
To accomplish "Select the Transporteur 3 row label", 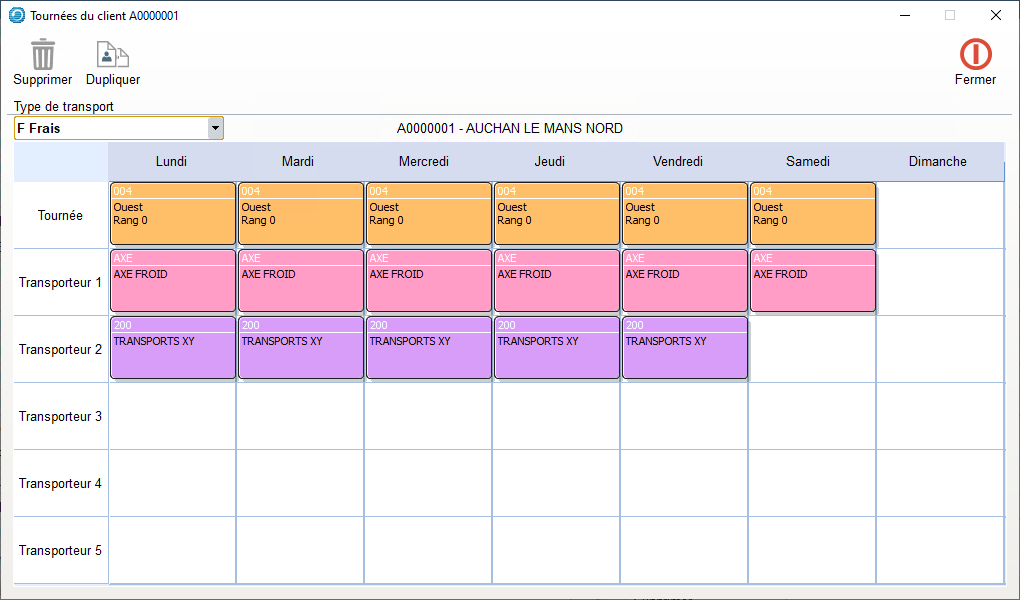I will coord(60,416).
